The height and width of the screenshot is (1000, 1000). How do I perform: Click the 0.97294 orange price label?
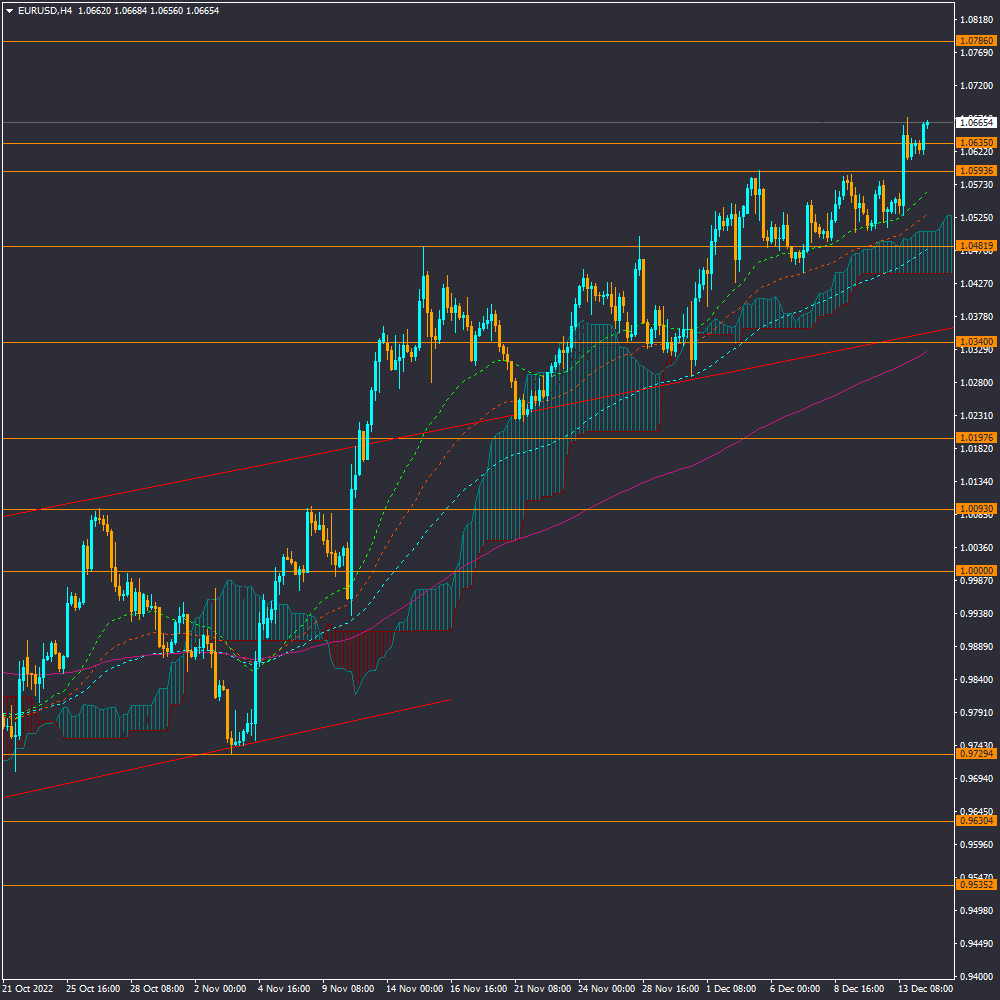click(976, 754)
